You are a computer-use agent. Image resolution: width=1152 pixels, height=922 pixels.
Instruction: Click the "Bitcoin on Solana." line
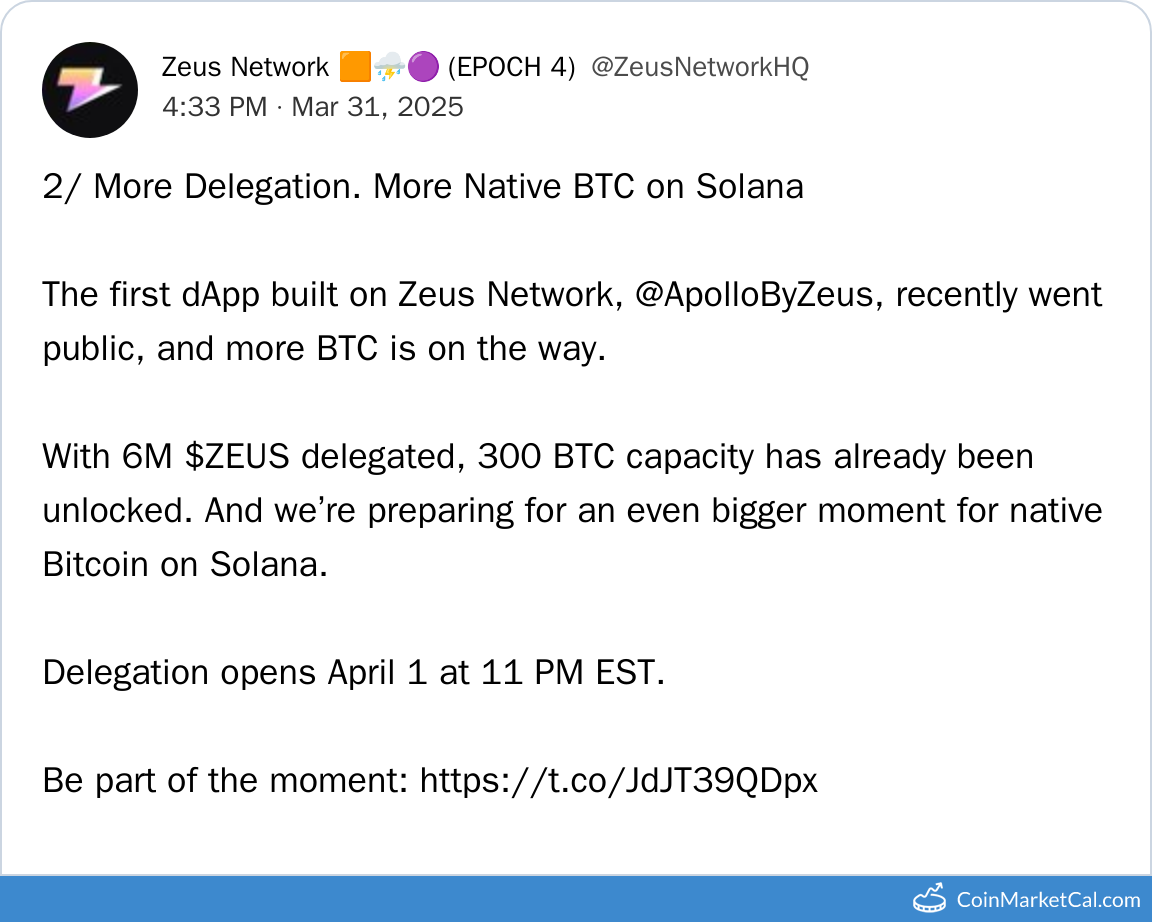pyautogui.click(x=185, y=565)
